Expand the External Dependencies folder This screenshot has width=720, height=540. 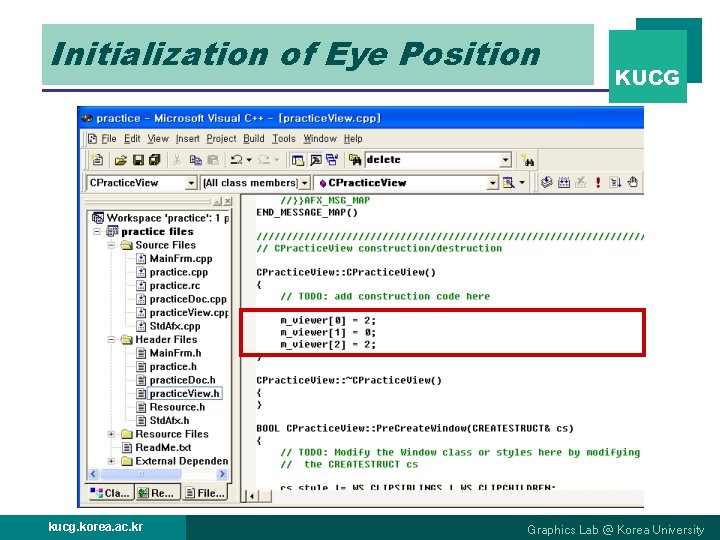[x=111, y=461]
